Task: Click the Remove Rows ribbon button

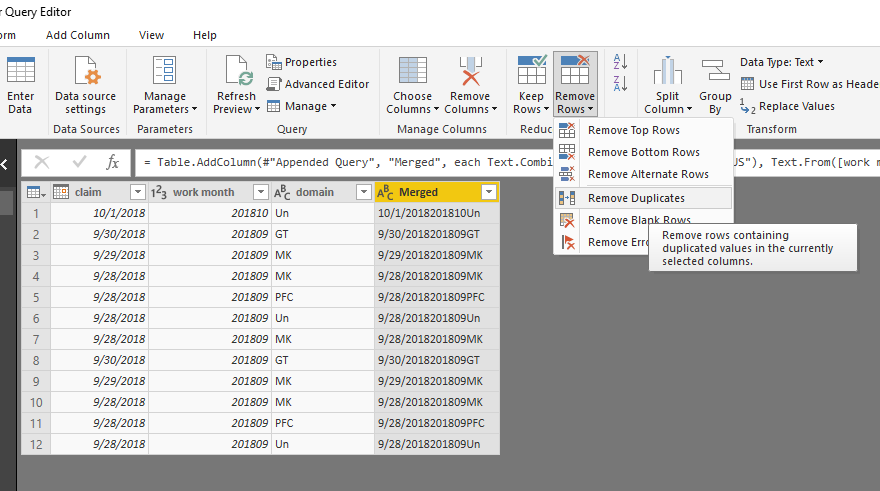Action: coord(575,85)
